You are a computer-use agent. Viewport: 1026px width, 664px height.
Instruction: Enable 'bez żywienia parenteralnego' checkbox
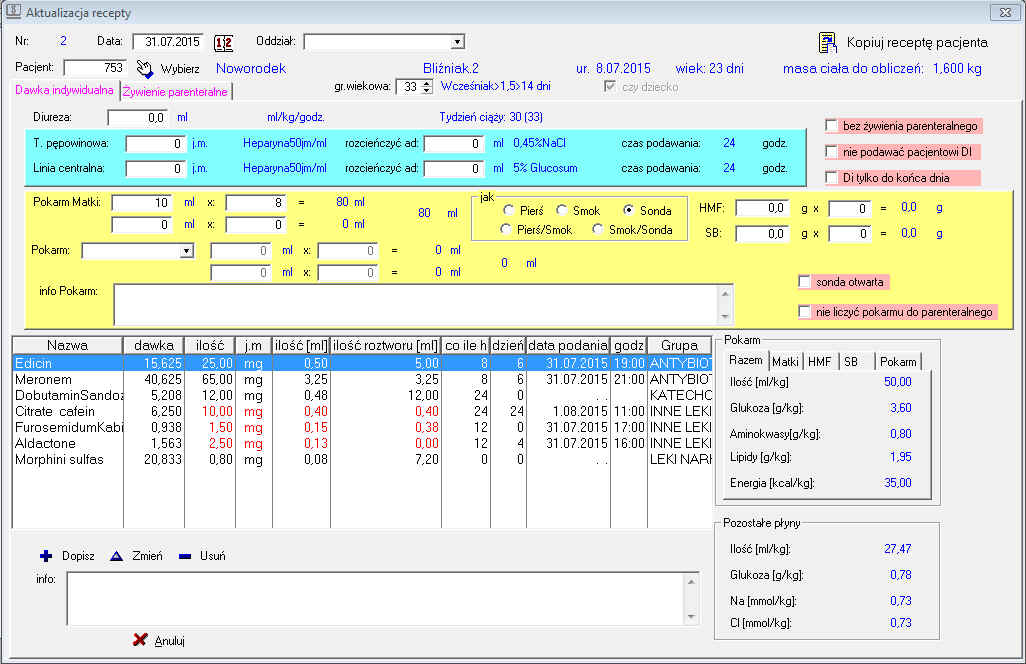831,126
